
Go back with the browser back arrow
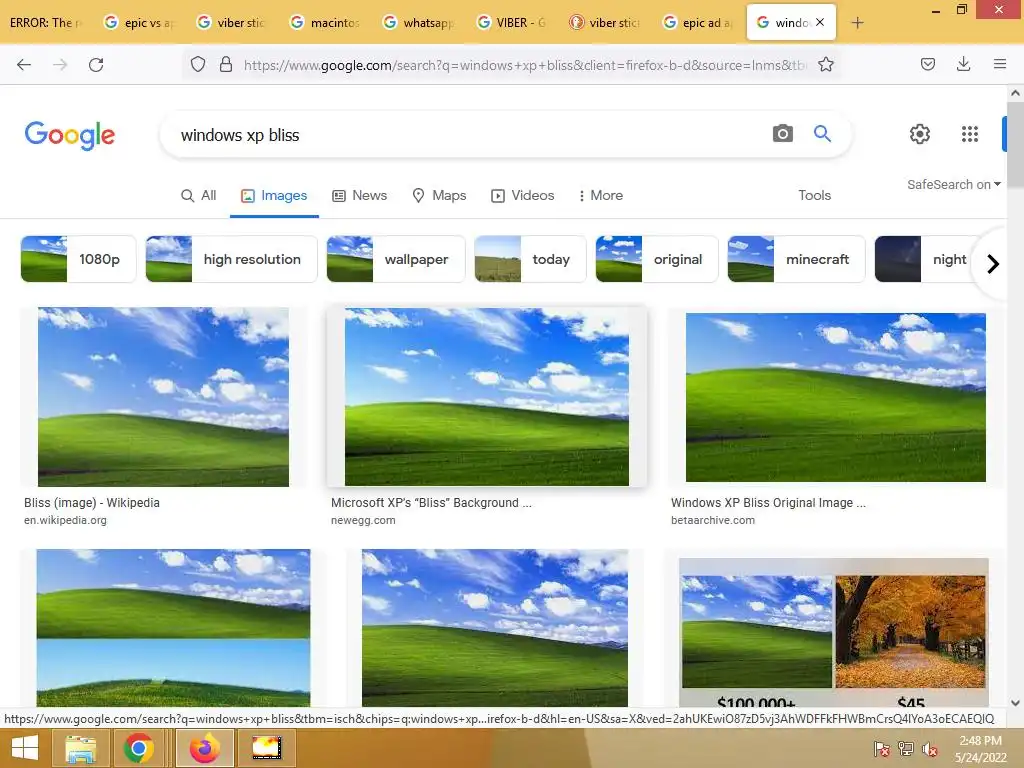[24, 64]
